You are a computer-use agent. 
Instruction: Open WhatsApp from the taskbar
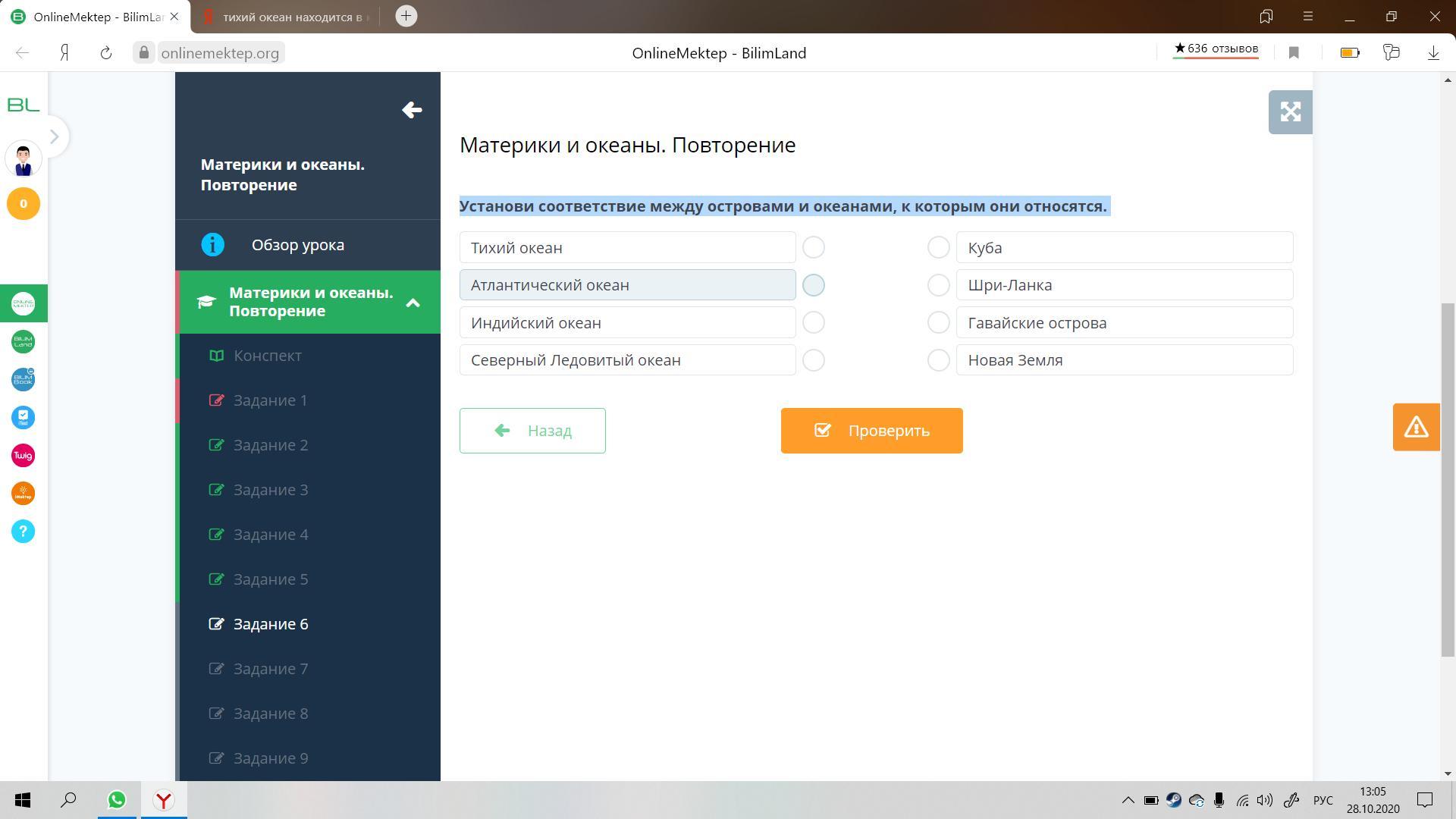117,800
